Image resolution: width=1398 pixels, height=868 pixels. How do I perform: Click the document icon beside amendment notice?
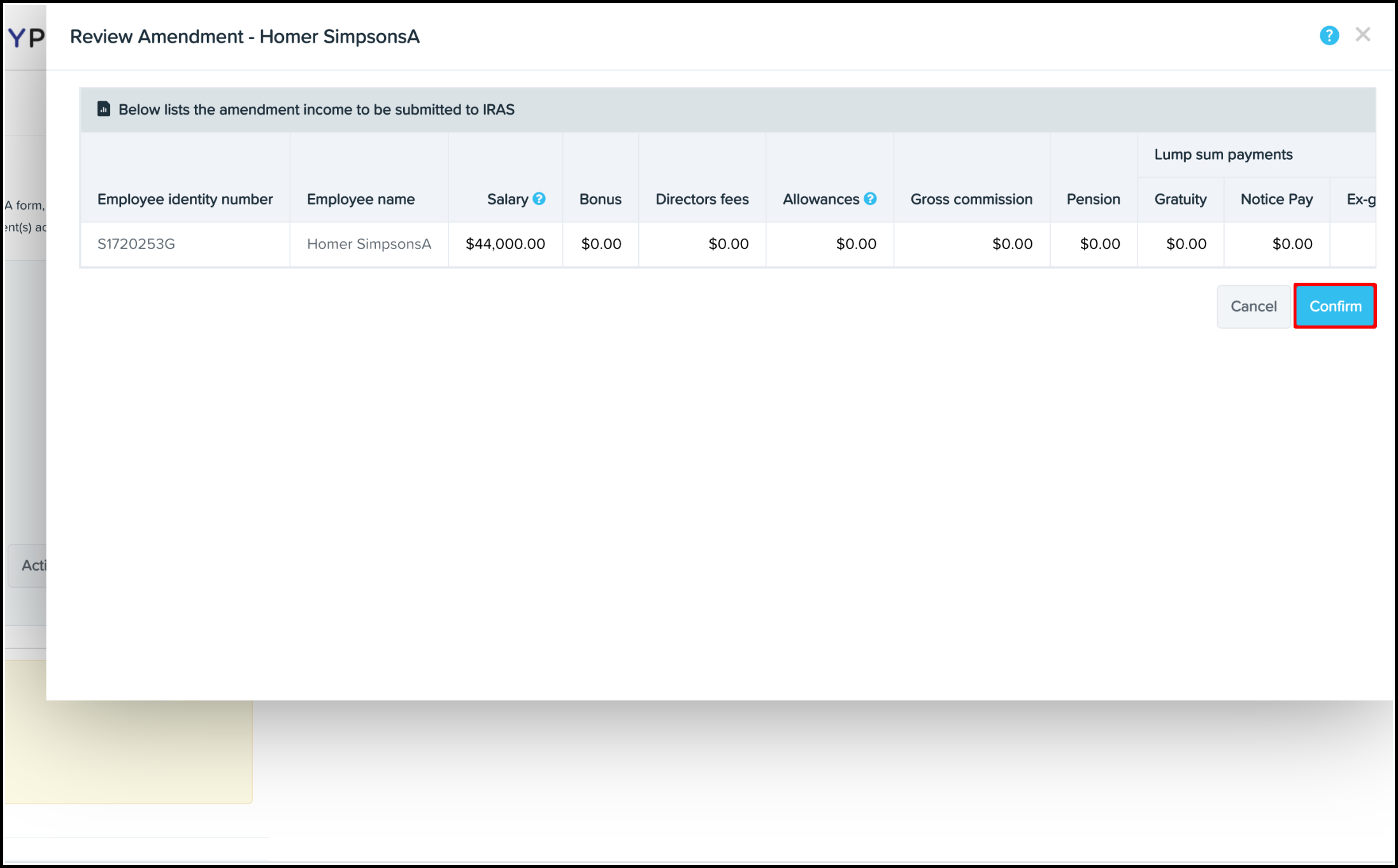tap(104, 109)
